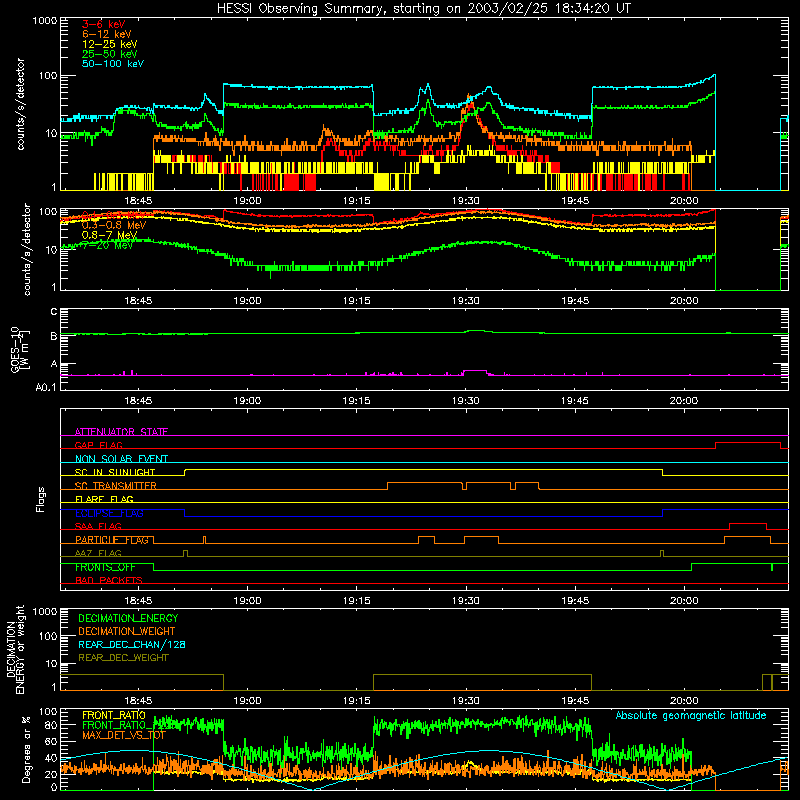Click the GOES bump peak at 19:30
The width and height of the screenshot is (800, 800).
click(x=476, y=331)
